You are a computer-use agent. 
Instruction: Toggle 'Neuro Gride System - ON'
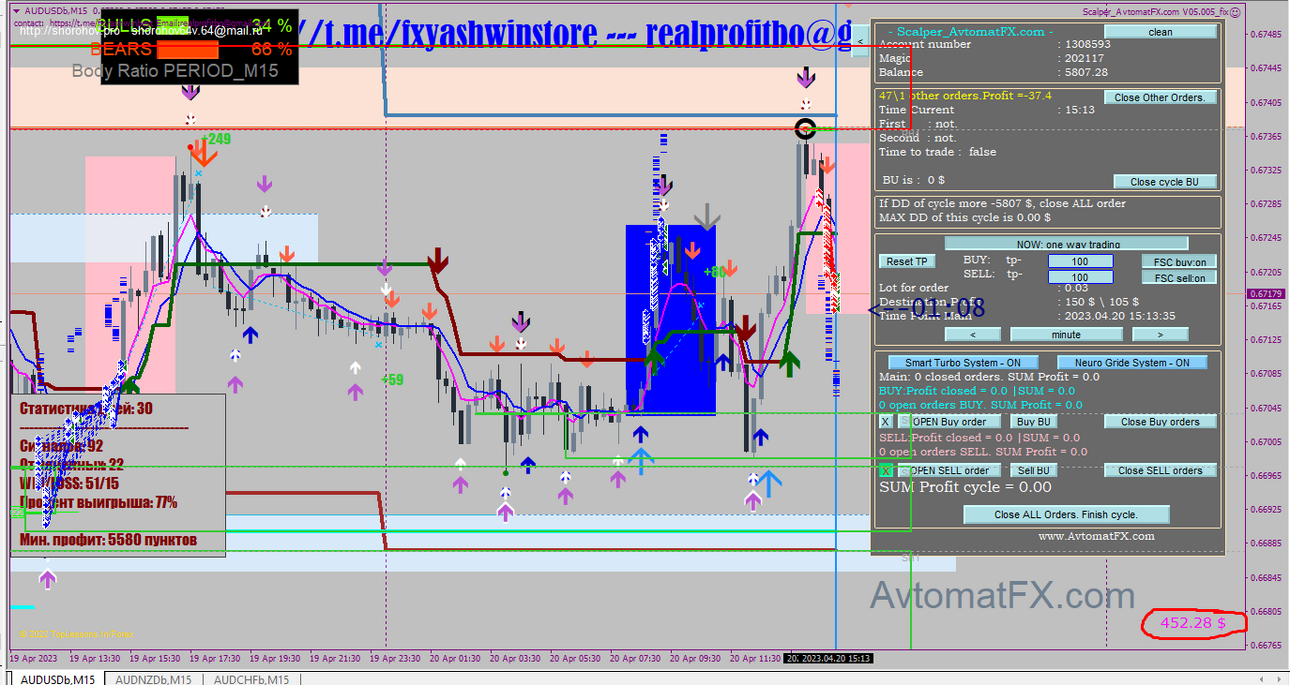pos(1131,363)
